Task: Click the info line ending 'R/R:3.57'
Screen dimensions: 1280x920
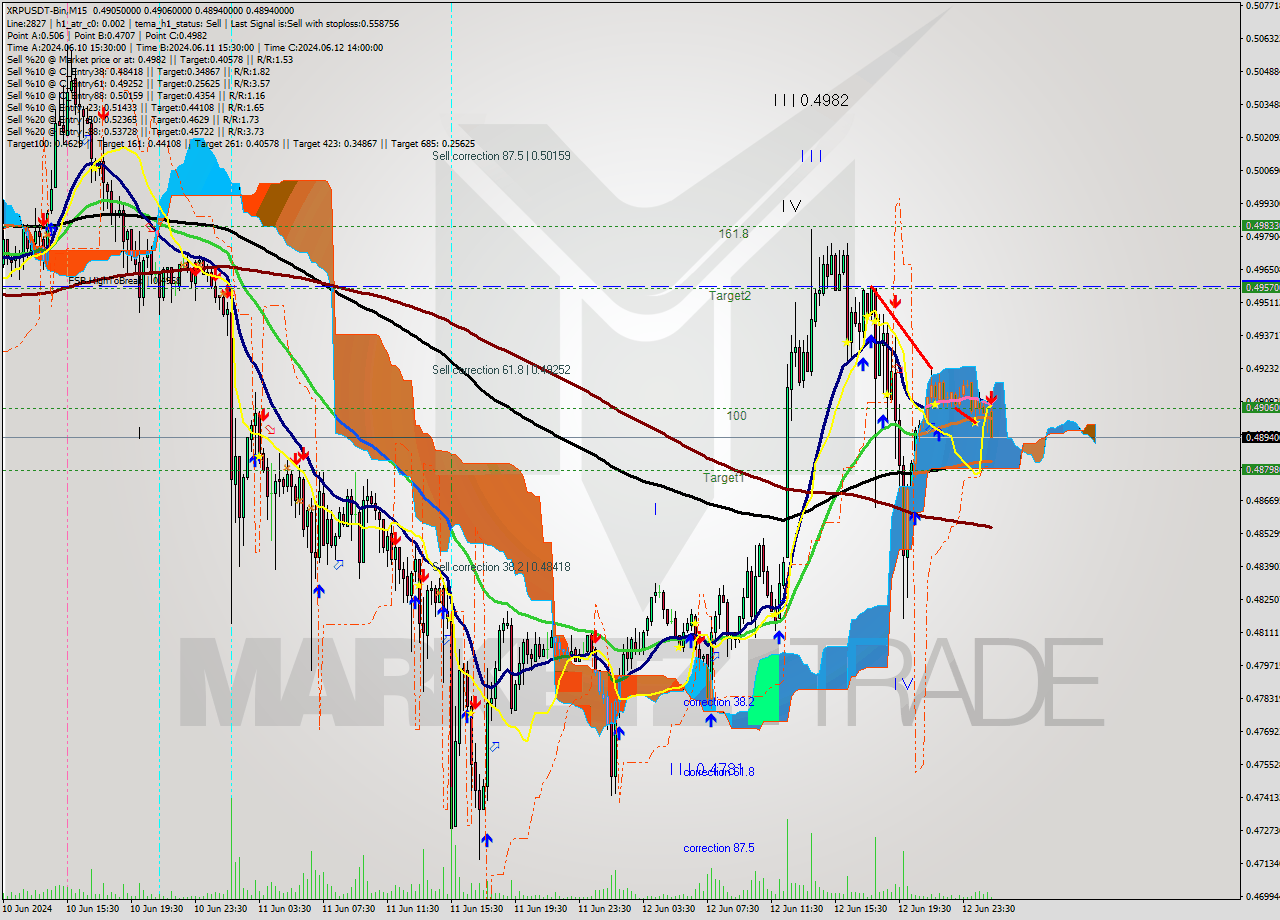Action: [138, 83]
